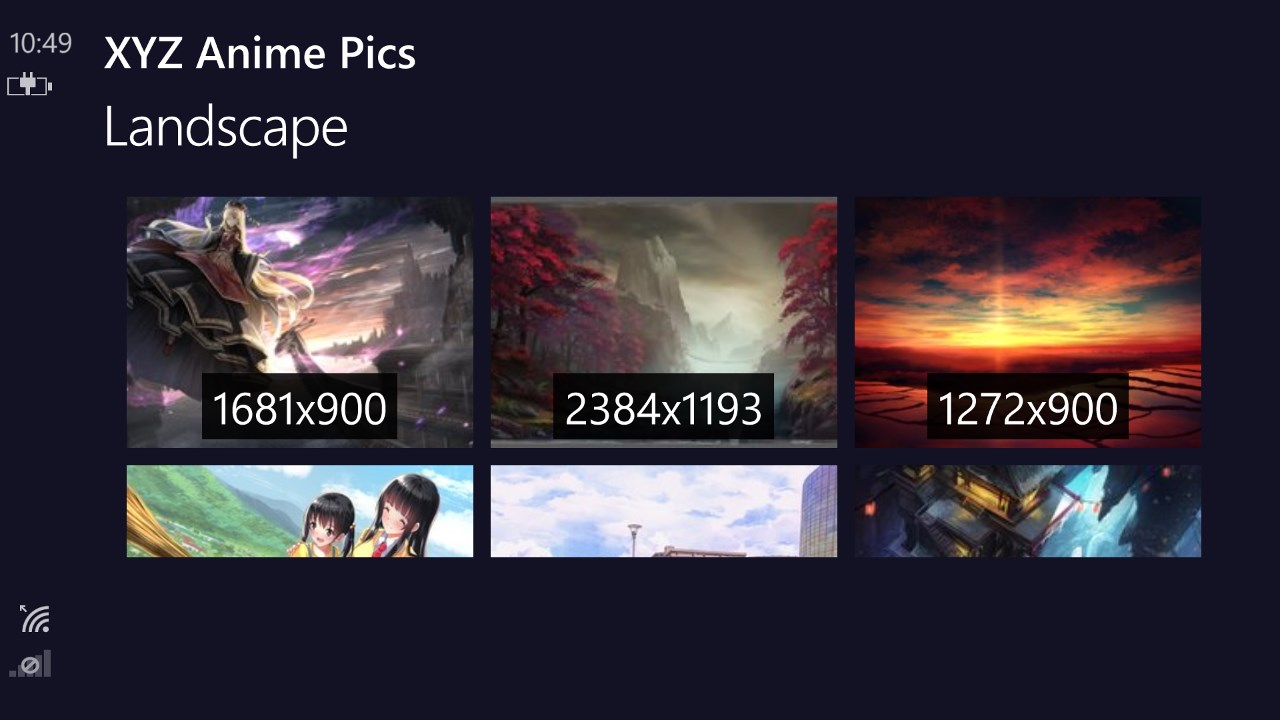Open the lantern-lit night building wallpaper
This screenshot has height=720, width=1280.
coord(1028,511)
